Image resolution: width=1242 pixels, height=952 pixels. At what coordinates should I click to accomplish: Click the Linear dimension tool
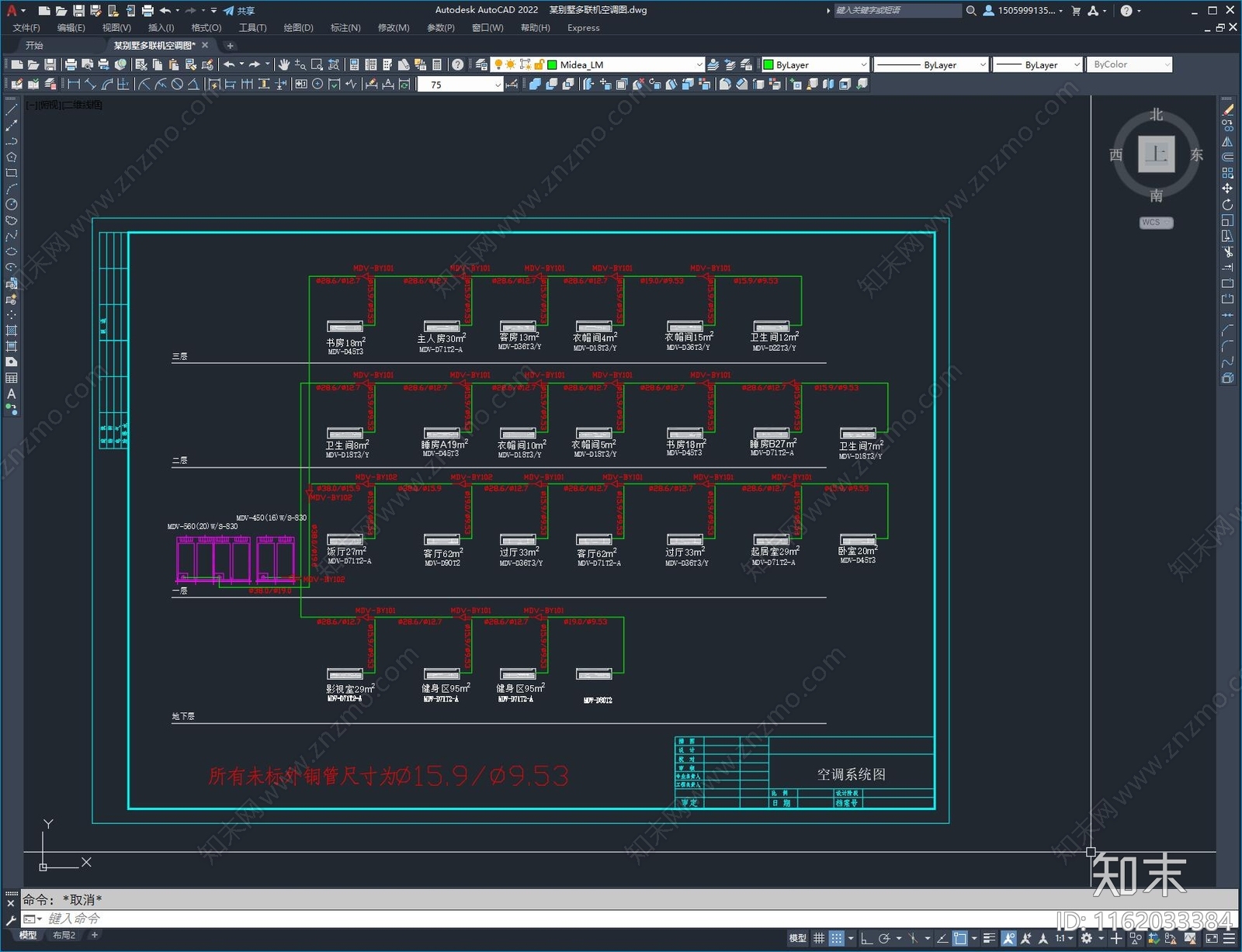74,85
